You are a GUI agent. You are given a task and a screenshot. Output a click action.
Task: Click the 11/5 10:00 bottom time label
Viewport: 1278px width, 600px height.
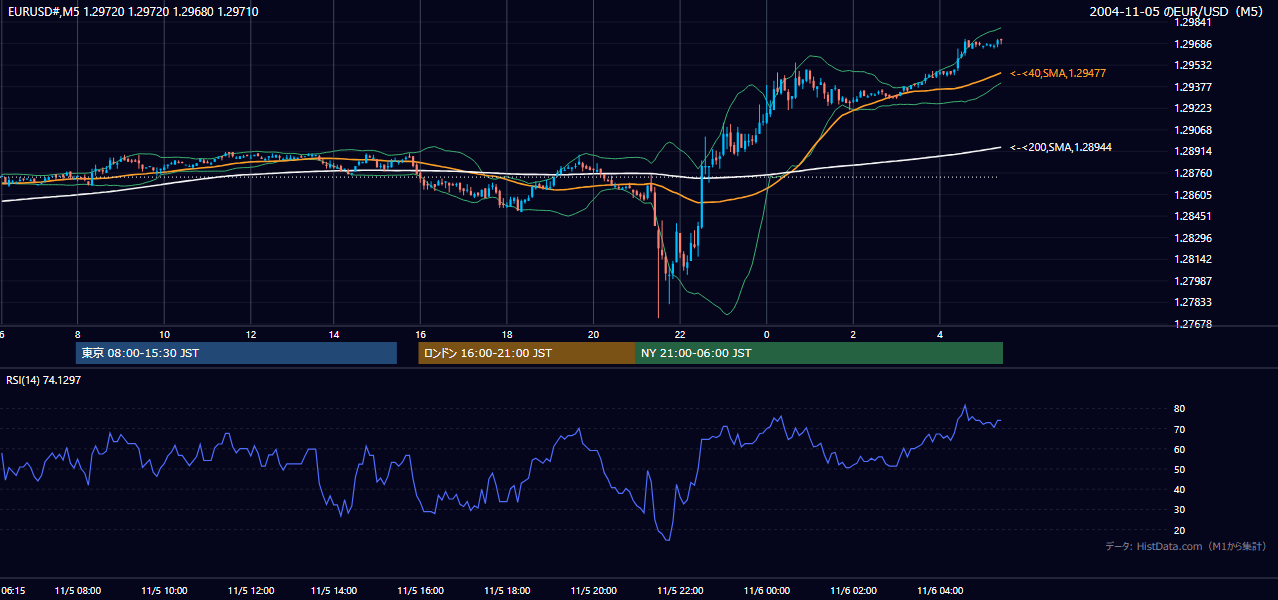(x=164, y=591)
